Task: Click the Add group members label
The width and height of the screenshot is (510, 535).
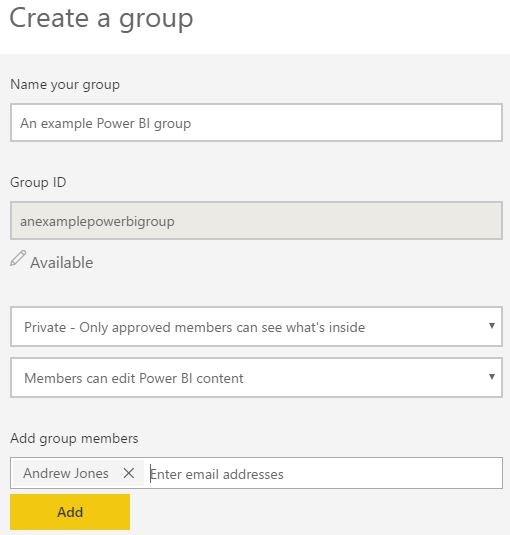Action: [x=74, y=438]
